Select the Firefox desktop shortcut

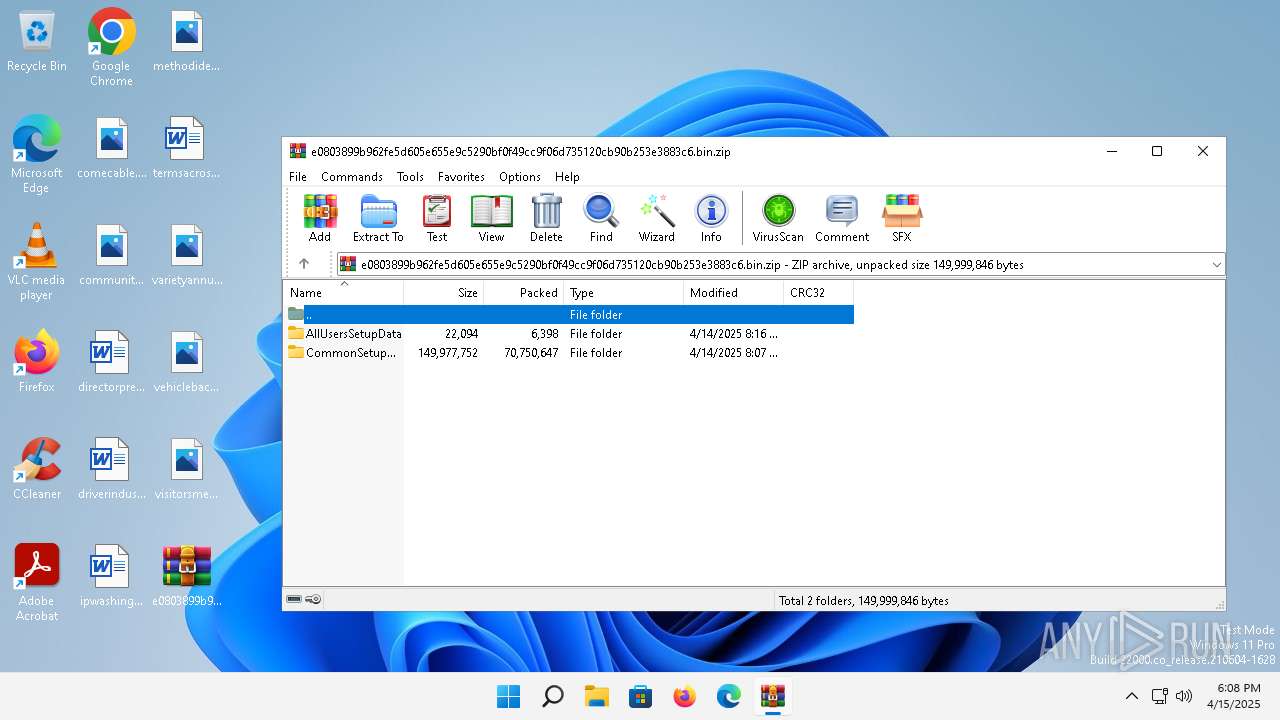pyautogui.click(x=37, y=361)
